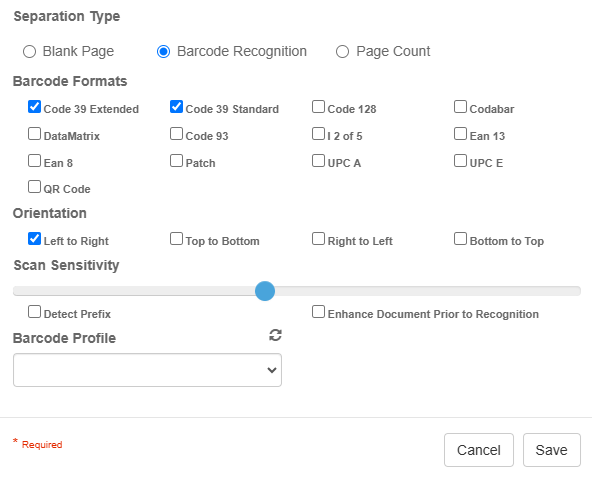Tick the UPC A checkbox
Viewport: 592px width, 478px height.
coord(318,160)
